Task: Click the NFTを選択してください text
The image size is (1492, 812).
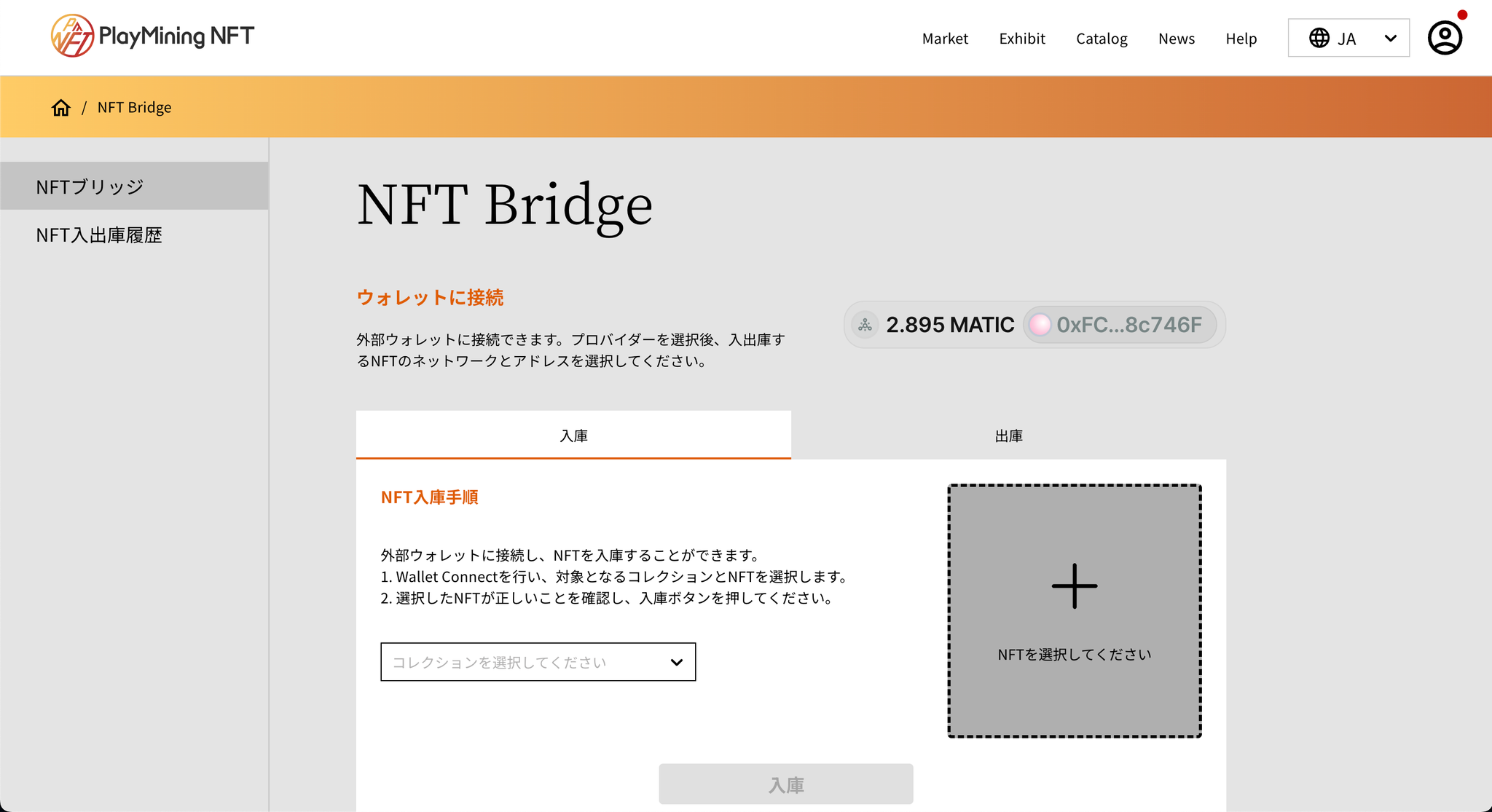Action: coord(1075,655)
